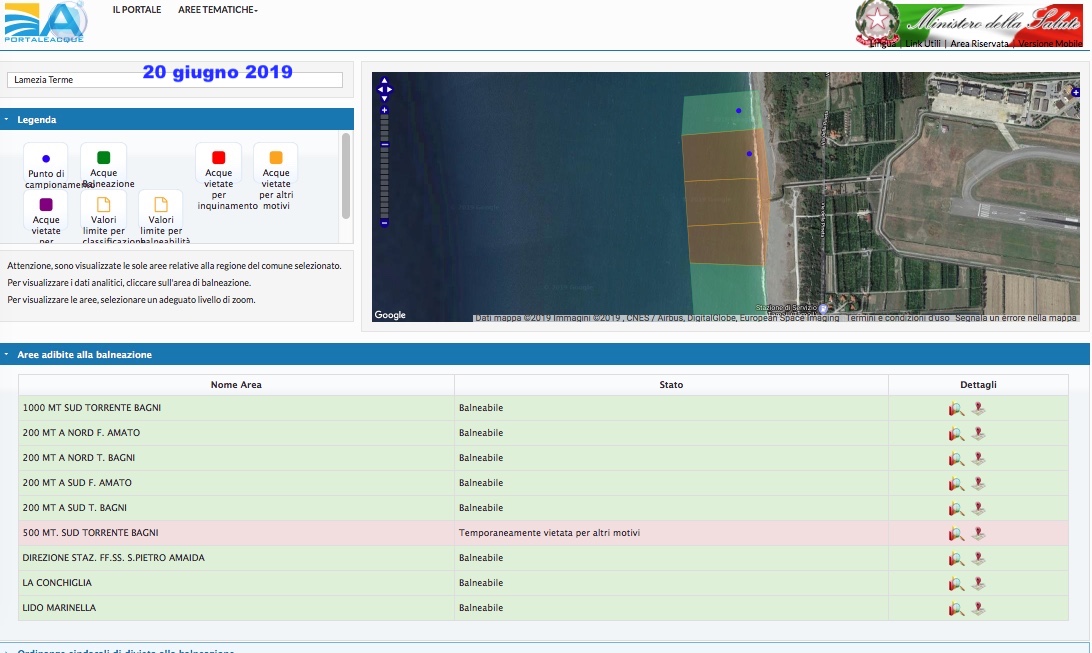The image size is (1092, 653).
Task: Open Termini e condizioni d'uso link
Action: click(x=898, y=317)
